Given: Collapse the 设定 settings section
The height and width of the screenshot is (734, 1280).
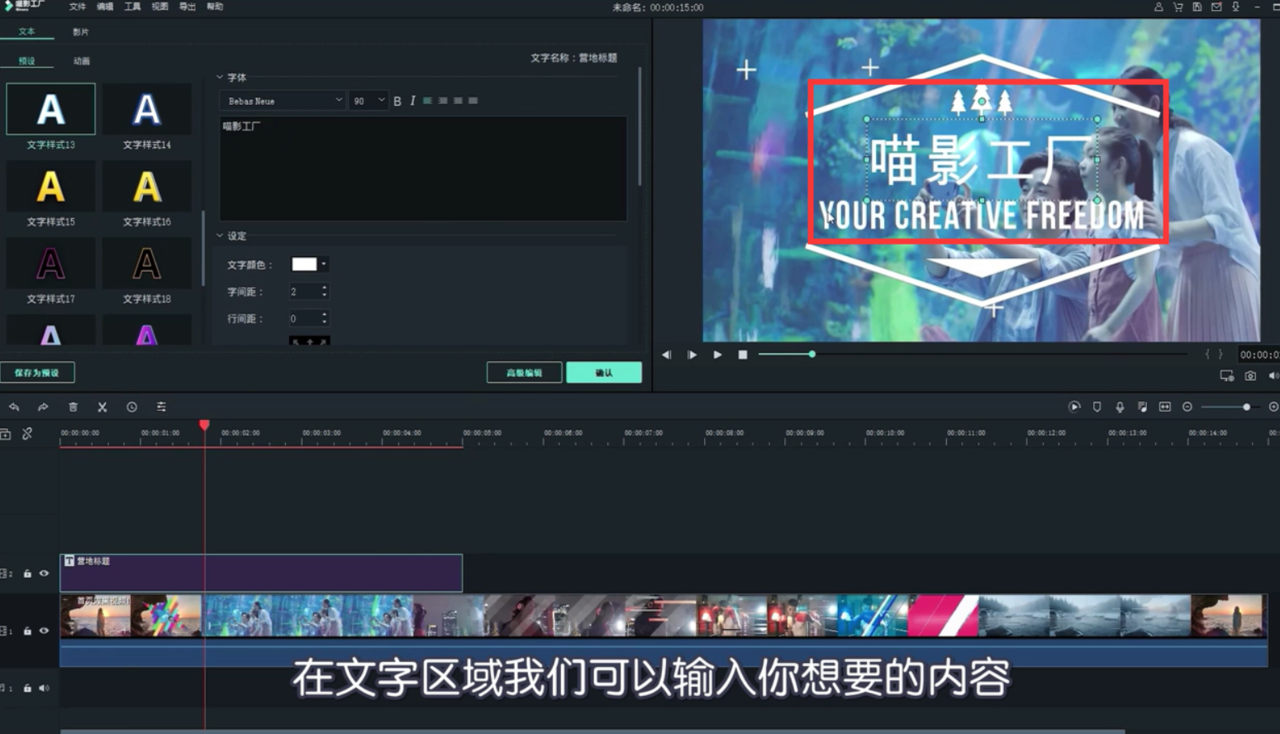Looking at the screenshot, I should [220, 236].
